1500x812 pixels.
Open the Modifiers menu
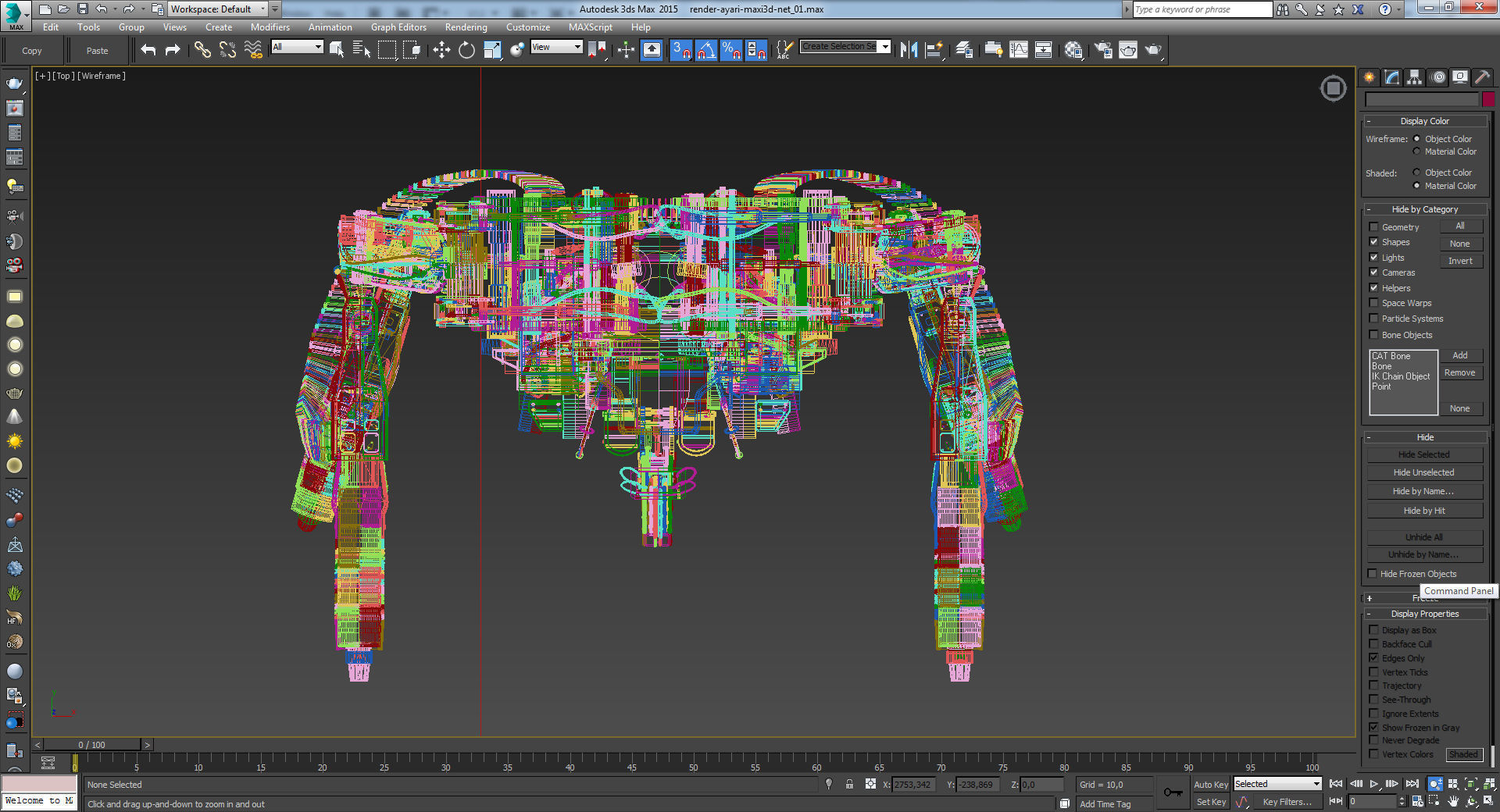(270, 27)
